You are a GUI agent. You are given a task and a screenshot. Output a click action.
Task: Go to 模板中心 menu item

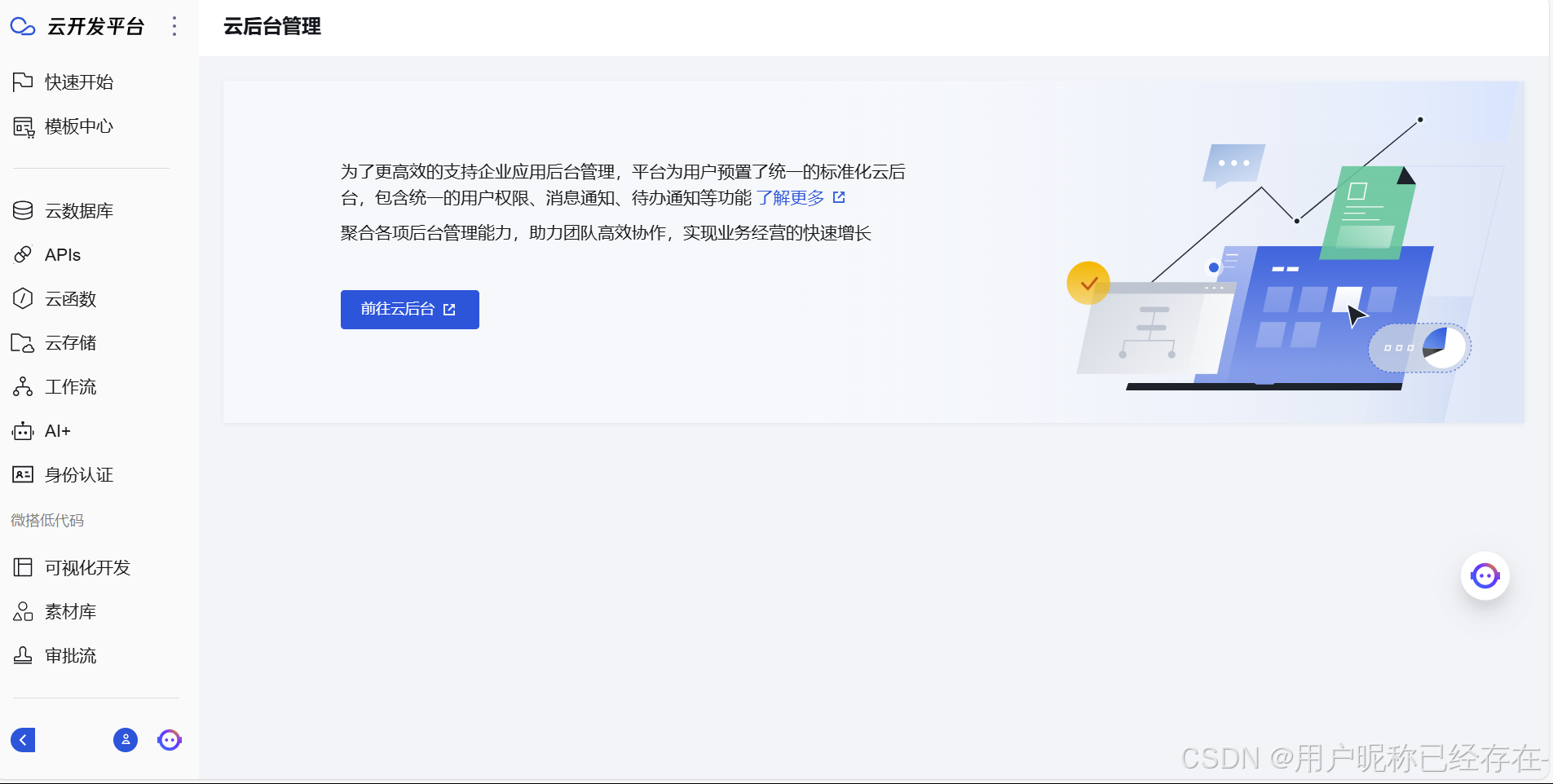tap(79, 126)
